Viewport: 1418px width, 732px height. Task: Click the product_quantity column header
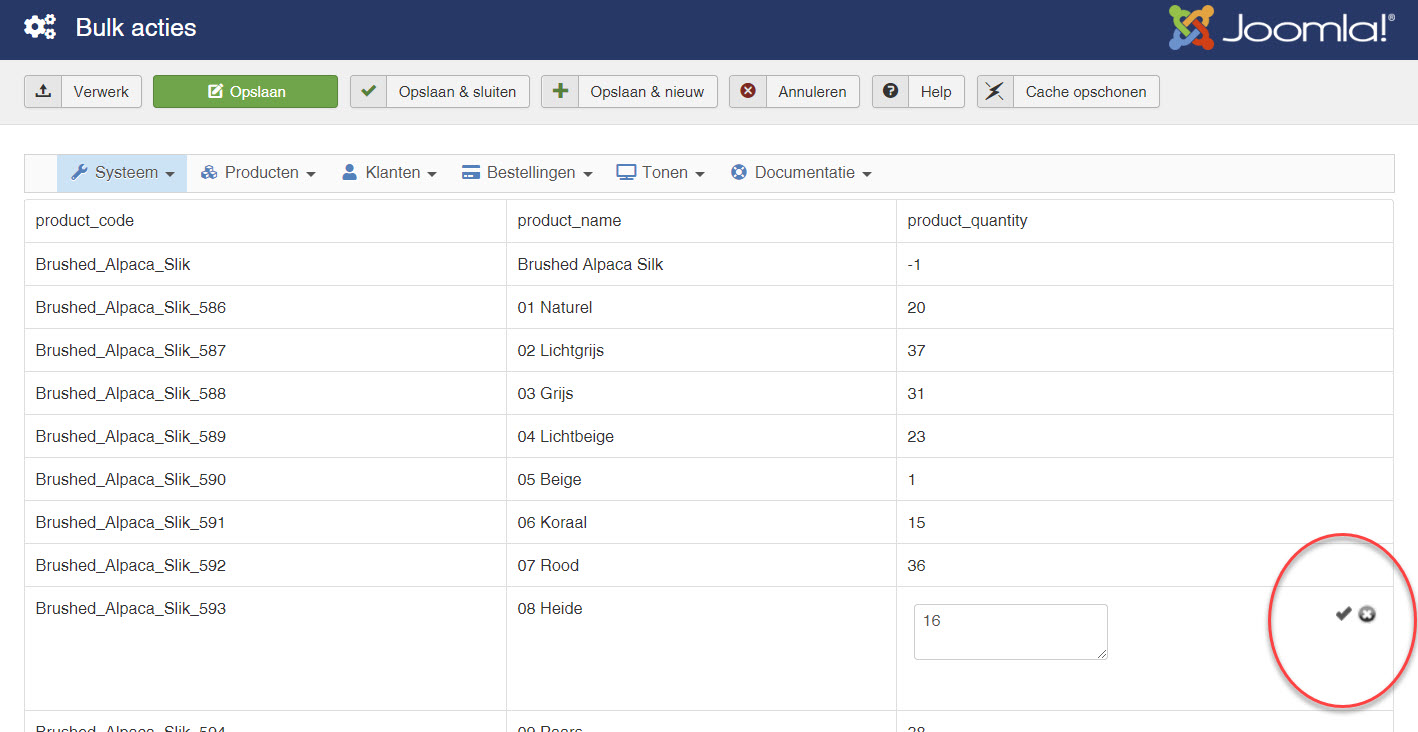click(x=967, y=221)
